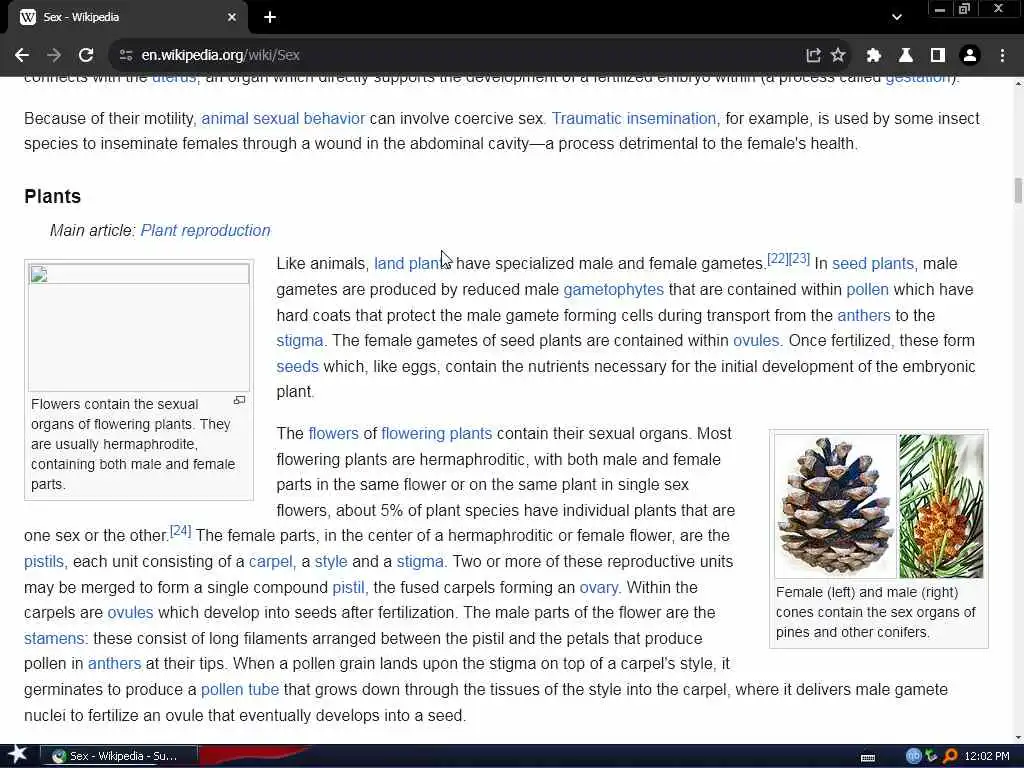1024x768 pixels.
Task: Expand the tab search chevron
Action: 897,18
